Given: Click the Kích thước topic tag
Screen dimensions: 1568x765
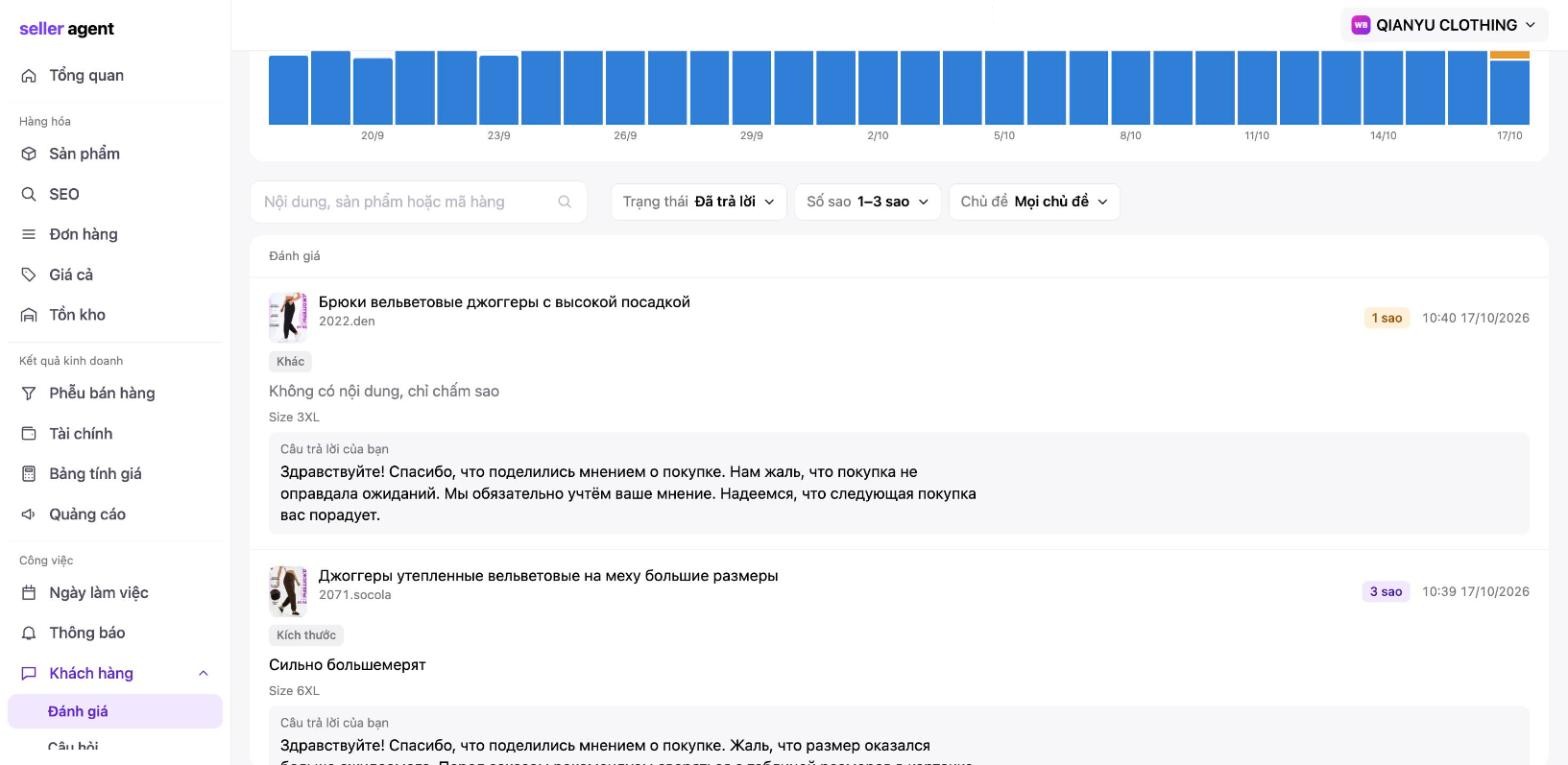Looking at the screenshot, I should pyautogui.click(x=306, y=635).
